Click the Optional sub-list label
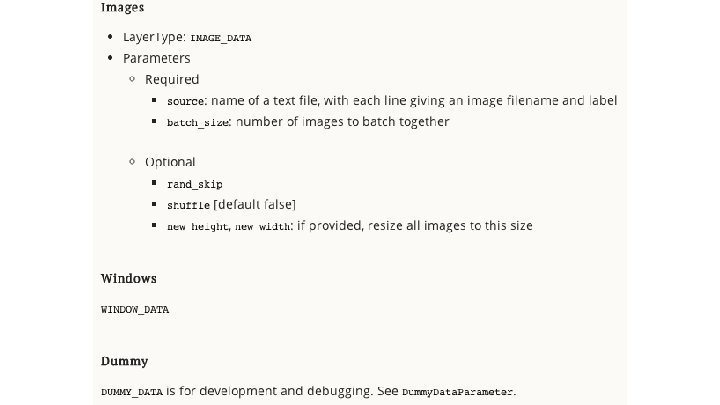The height and width of the screenshot is (405, 720). pyautogui.click(x=170, y=162)
